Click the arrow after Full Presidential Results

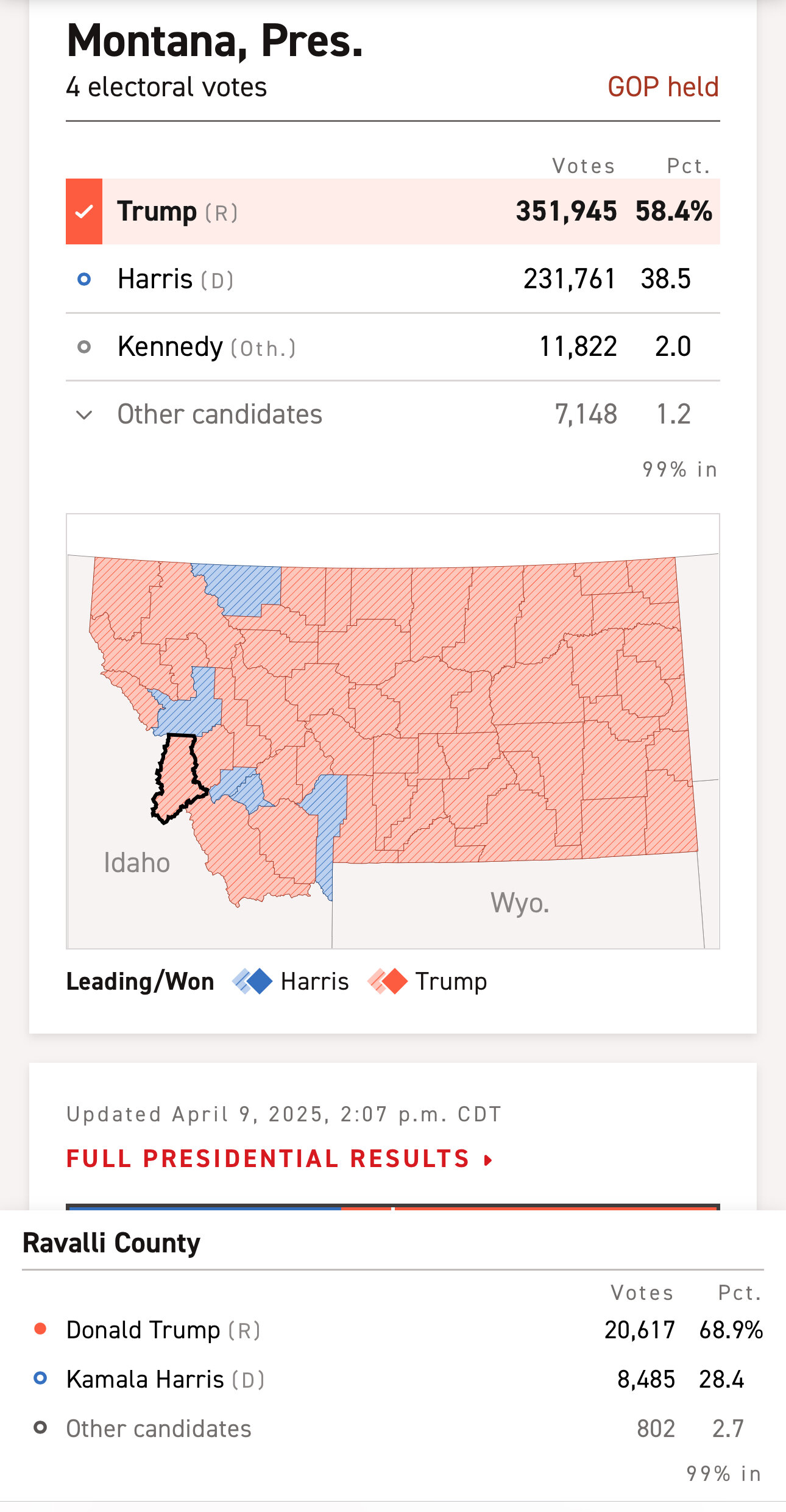pyautogui.click(x=488, y=1160)
